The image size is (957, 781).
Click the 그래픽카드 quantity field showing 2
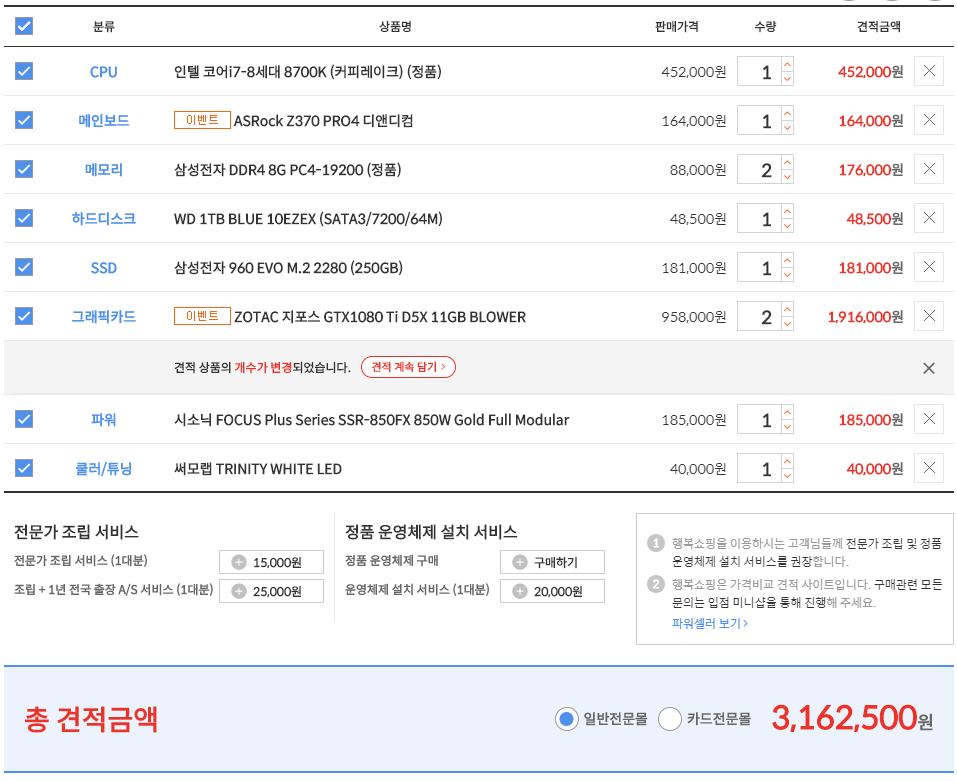pyautogui.click(x=759, y=317)
